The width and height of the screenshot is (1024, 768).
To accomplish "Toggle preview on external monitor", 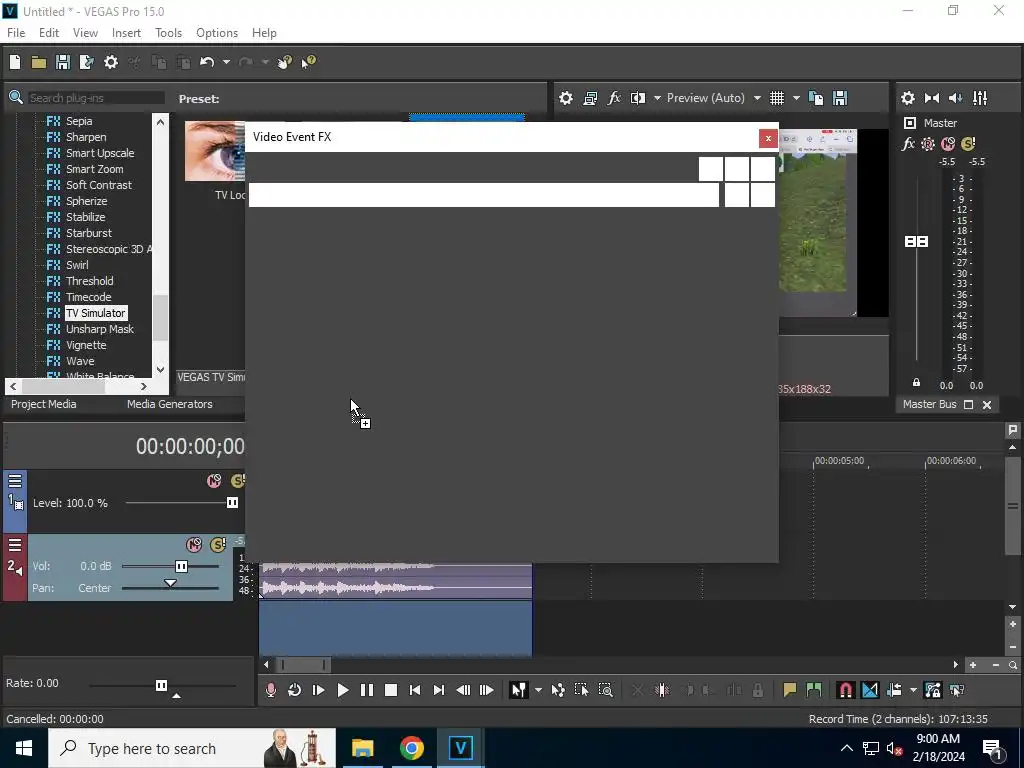I will coord(590,98).
